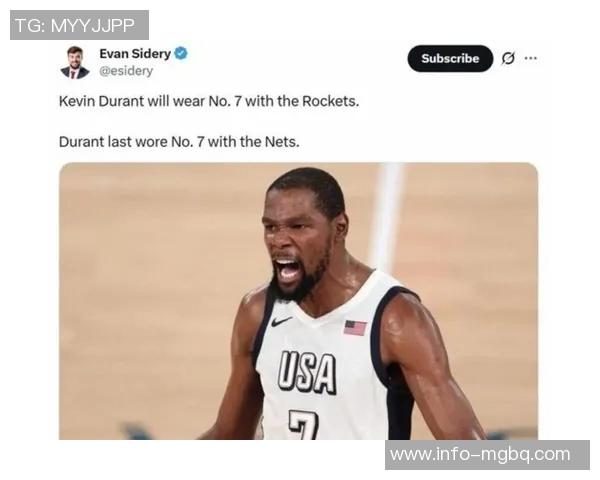600x480 pixels.
Task: Select the 'Durant last wore No. 7' line
Action: coord(179,142)
